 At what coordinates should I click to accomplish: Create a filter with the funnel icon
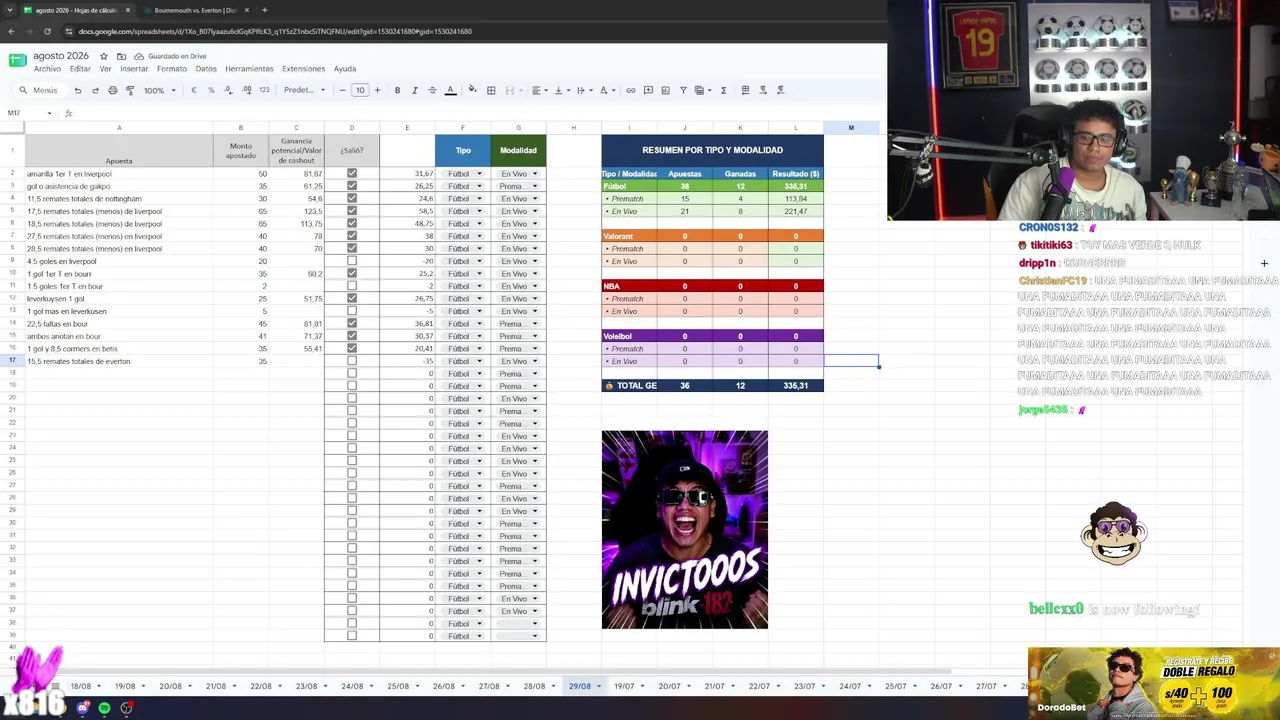pos(683,90)
